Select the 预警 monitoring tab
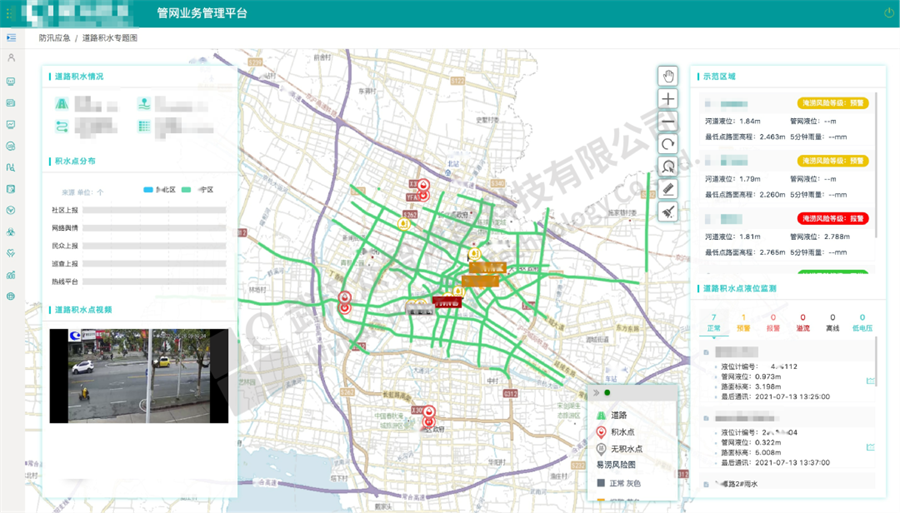The image size is (900, 513). [743, 323]
